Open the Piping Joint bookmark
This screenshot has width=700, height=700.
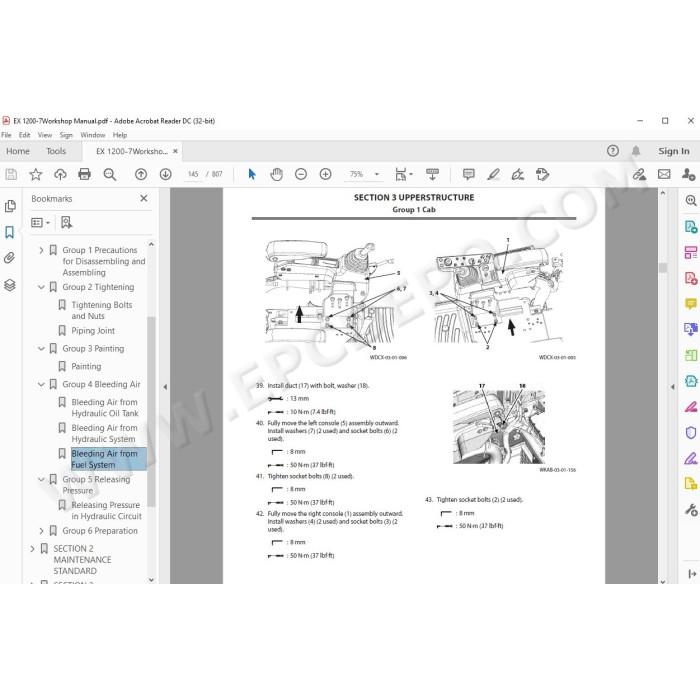point(93,331)
